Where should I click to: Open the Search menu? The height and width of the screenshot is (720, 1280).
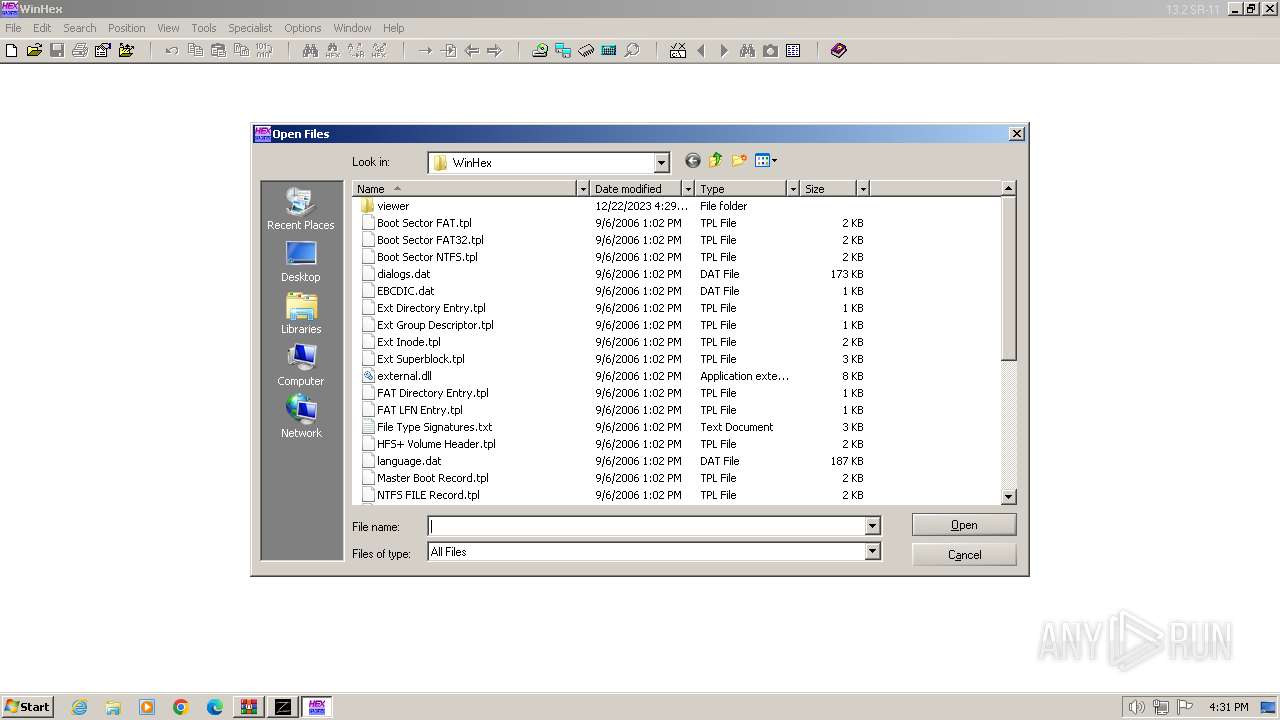tap(80, 28)
